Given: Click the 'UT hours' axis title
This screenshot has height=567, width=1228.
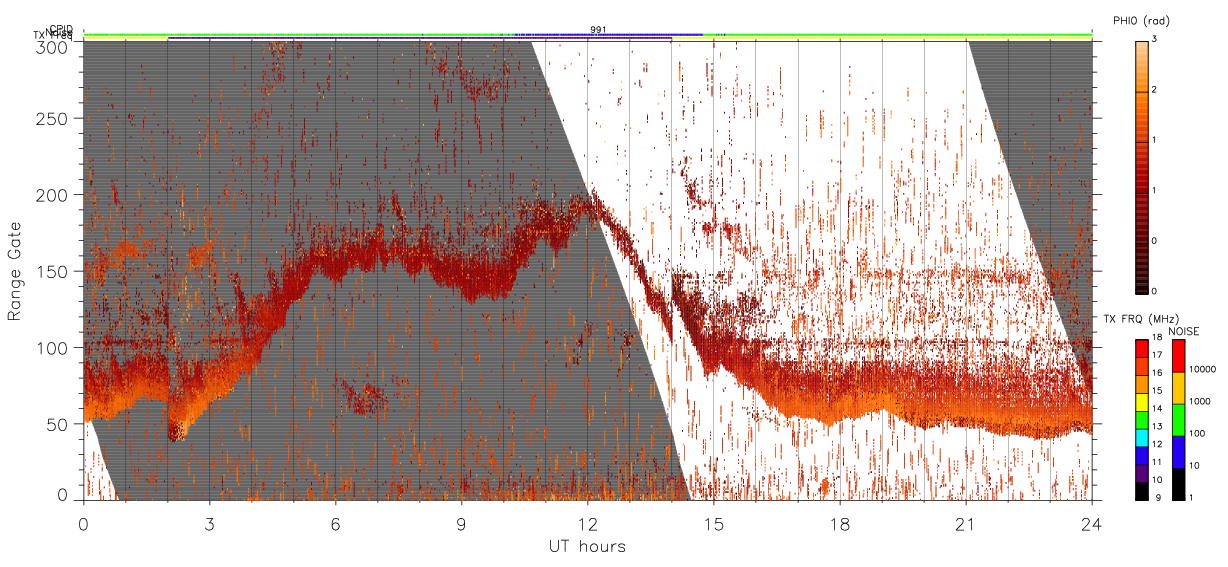Looking at the screenshot, I should pos(587,546).
